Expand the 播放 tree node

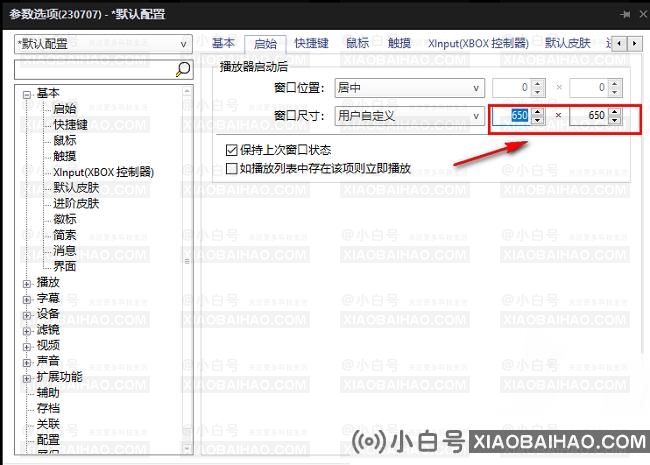tap(27, 284)
